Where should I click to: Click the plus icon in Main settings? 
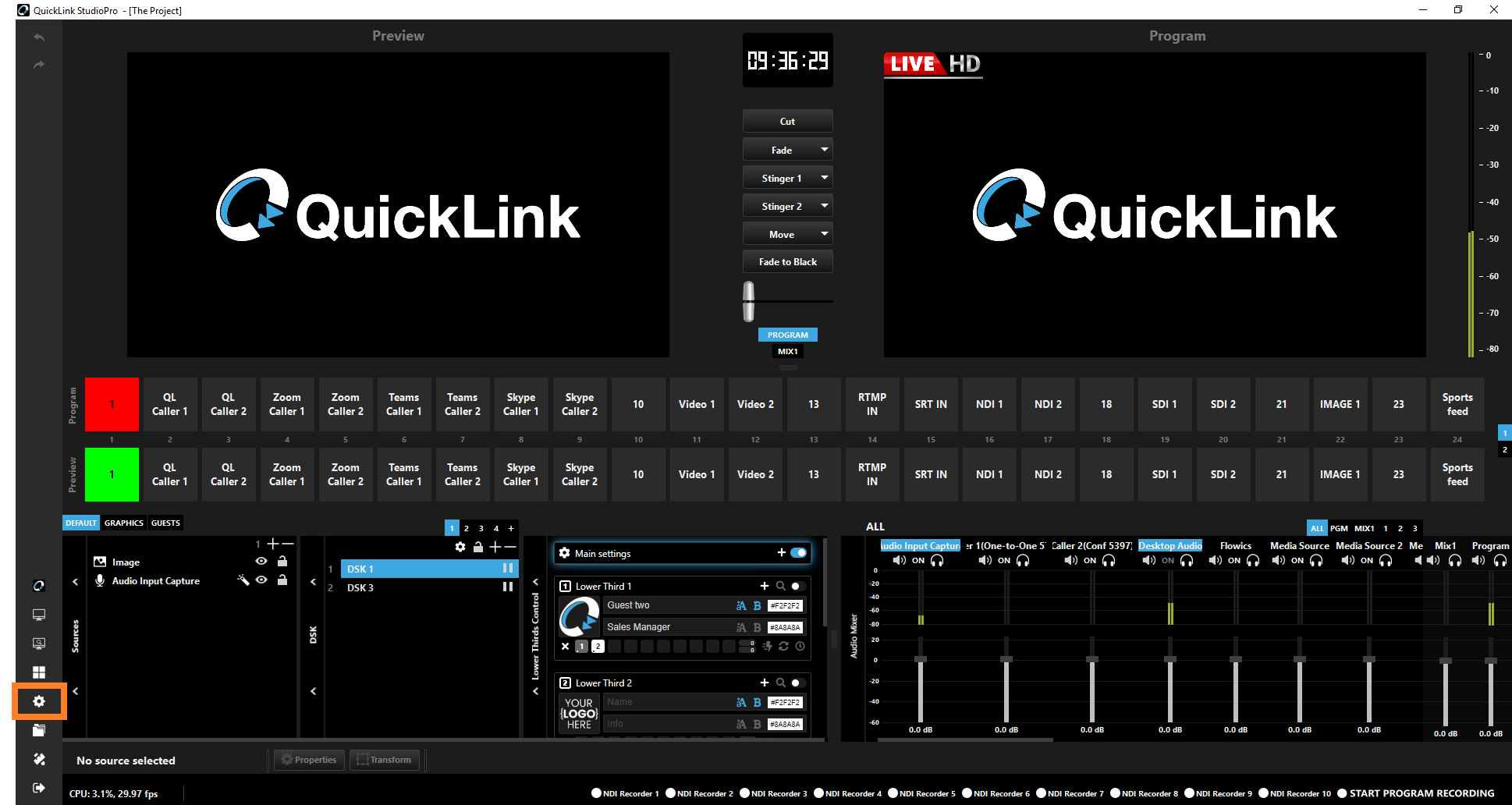tap(781, 553)
